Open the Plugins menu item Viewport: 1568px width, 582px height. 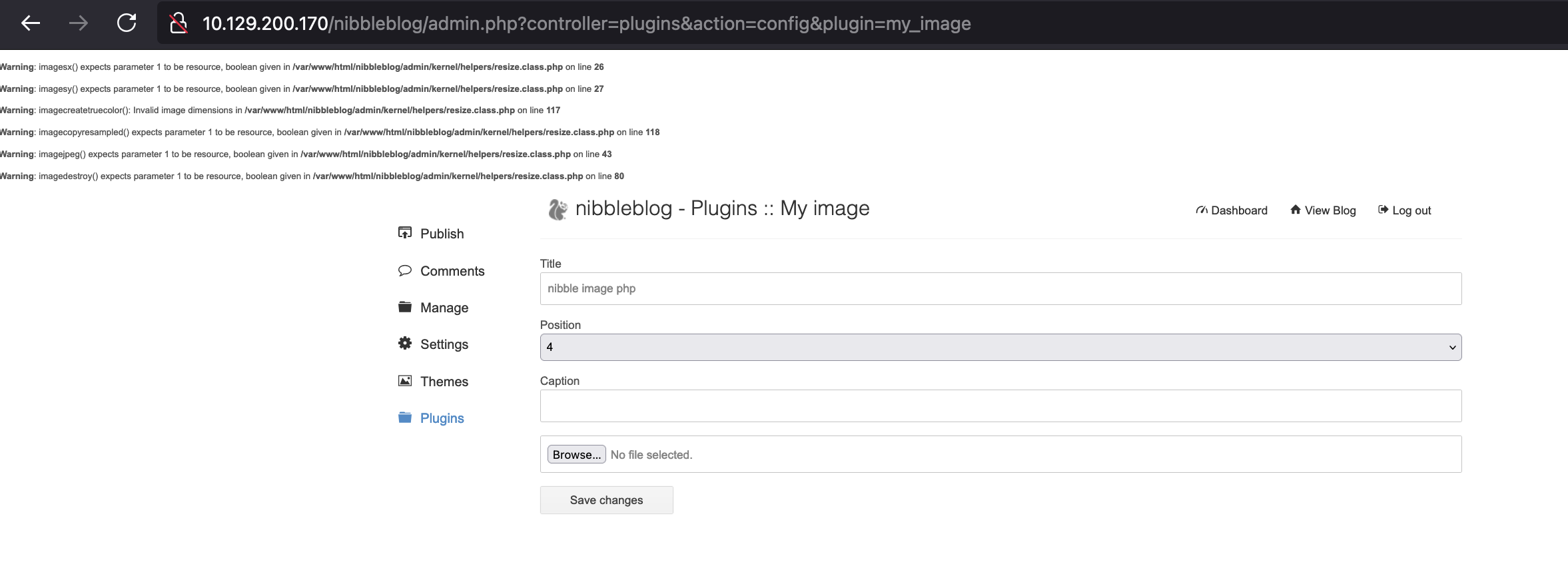click(x=442, y=418)
